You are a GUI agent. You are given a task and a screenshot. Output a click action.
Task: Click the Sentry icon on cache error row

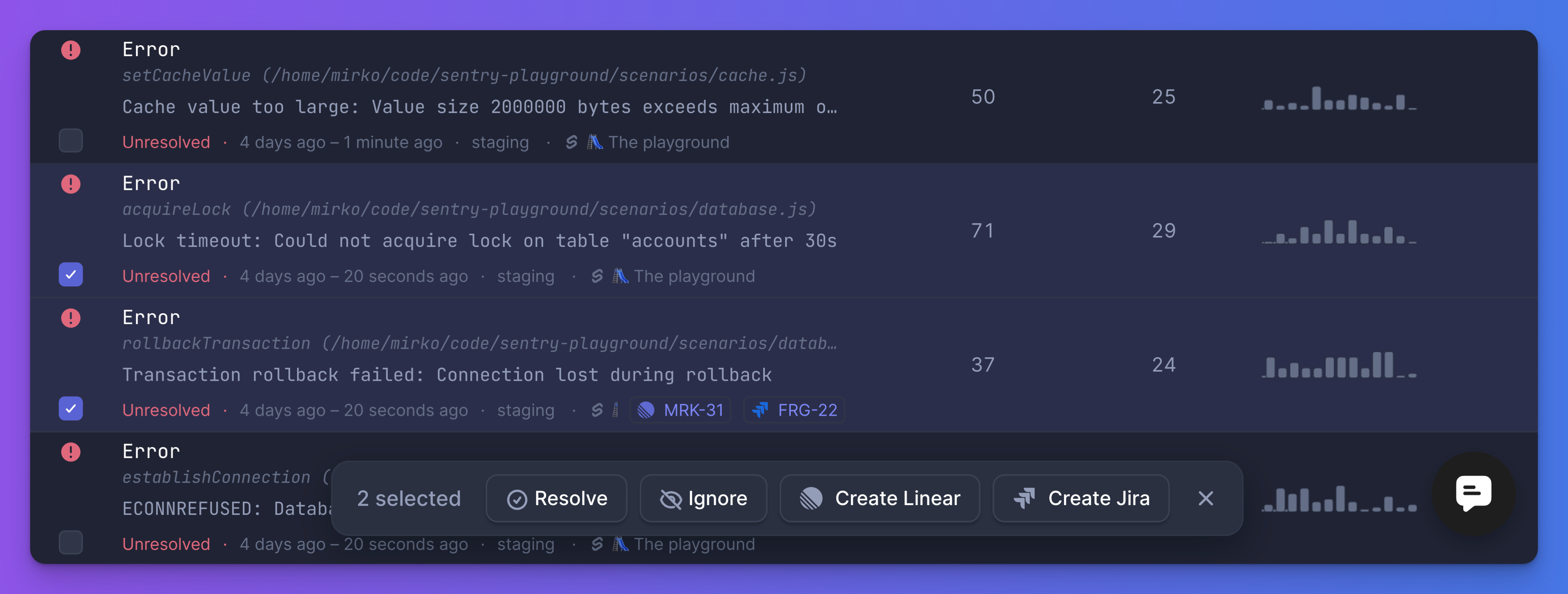571,142
